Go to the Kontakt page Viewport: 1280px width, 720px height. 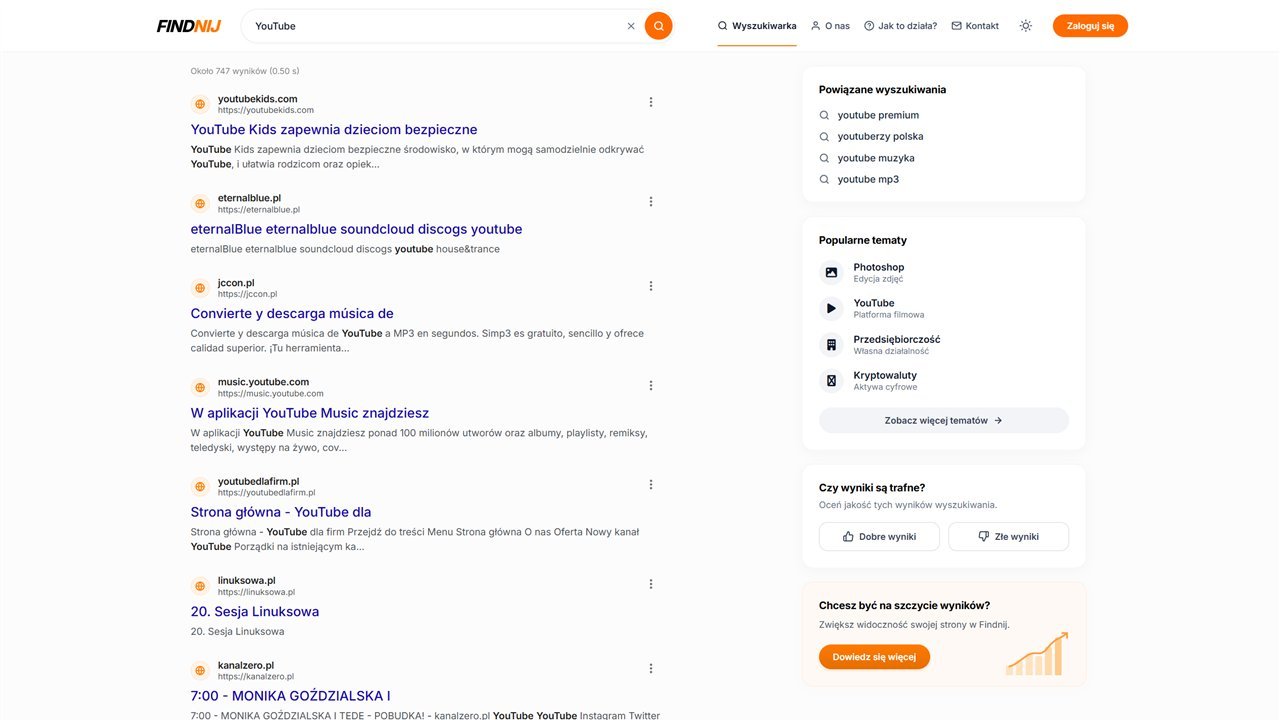(975, 26)
